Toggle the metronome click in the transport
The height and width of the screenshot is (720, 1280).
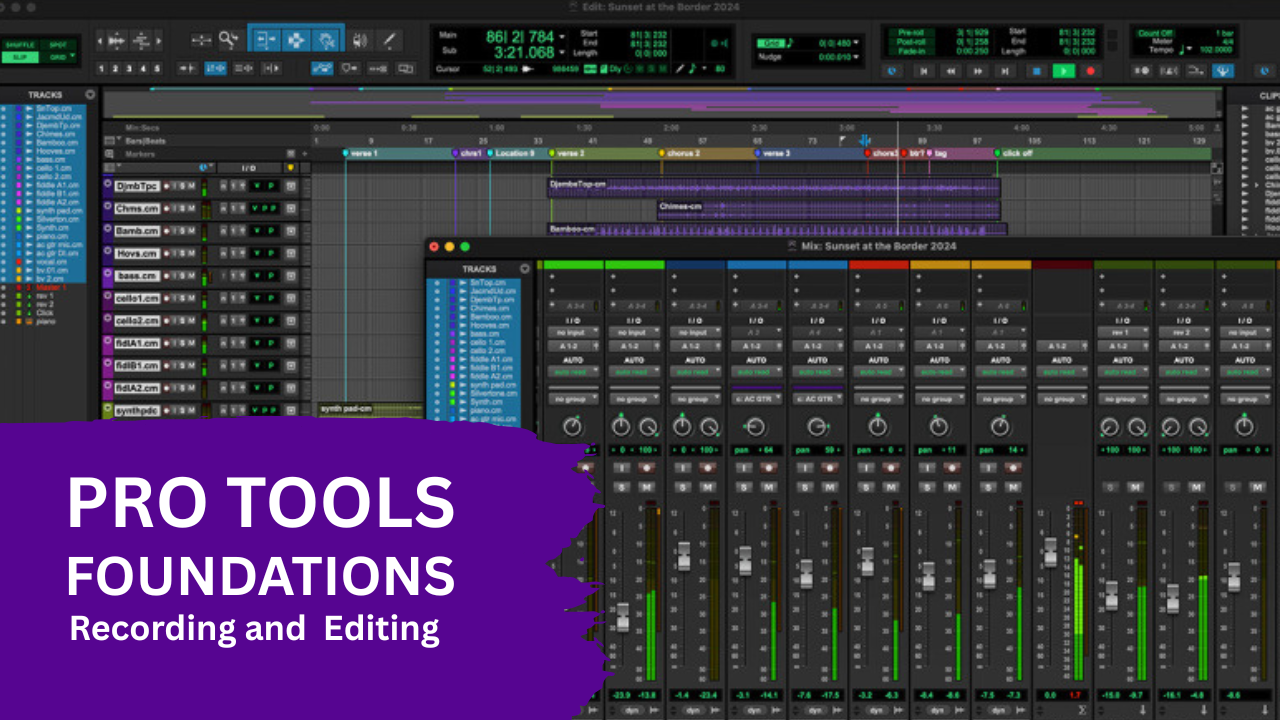(1141, 71)
